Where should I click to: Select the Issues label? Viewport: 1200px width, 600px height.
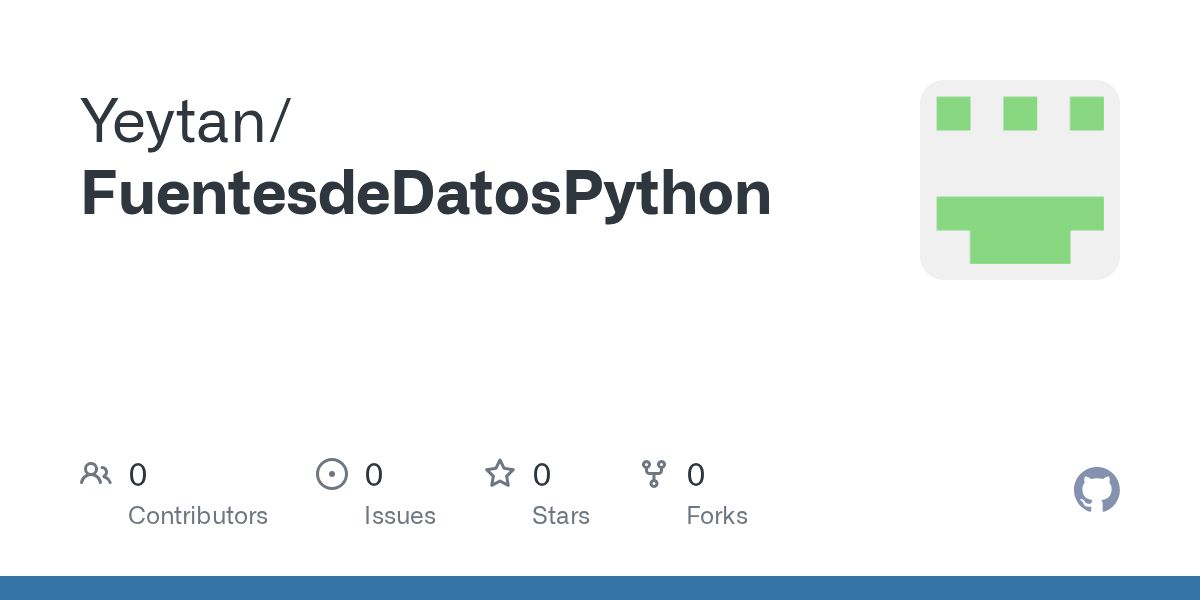click(400, 516)
